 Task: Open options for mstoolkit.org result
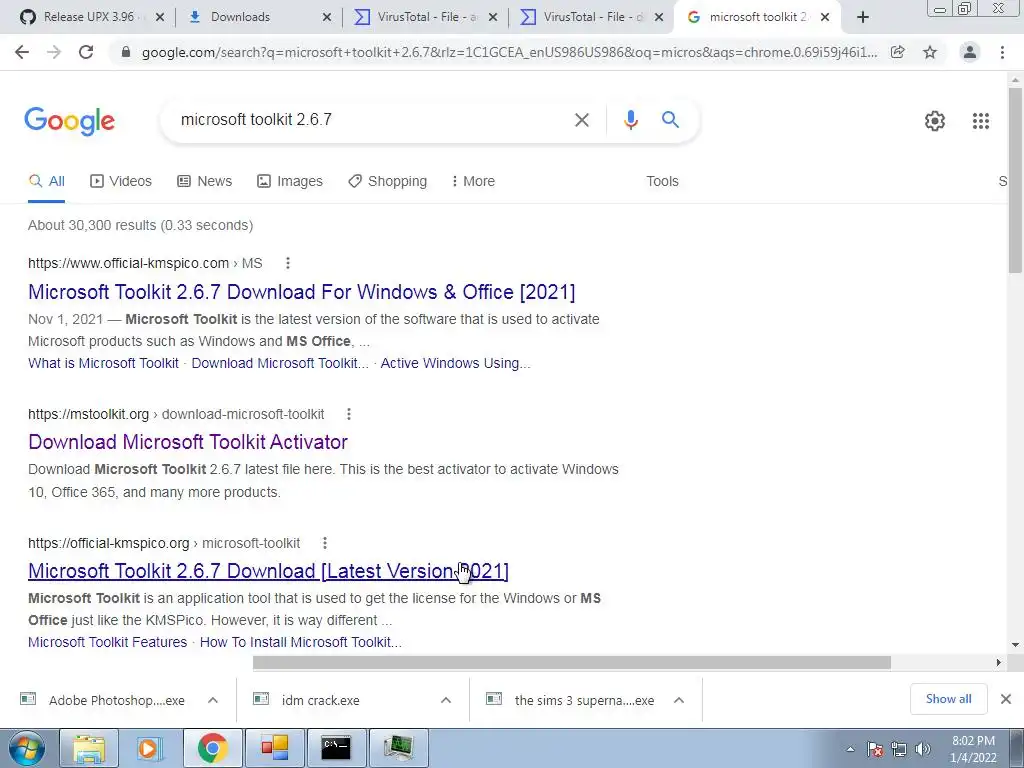tap(349, 414)
